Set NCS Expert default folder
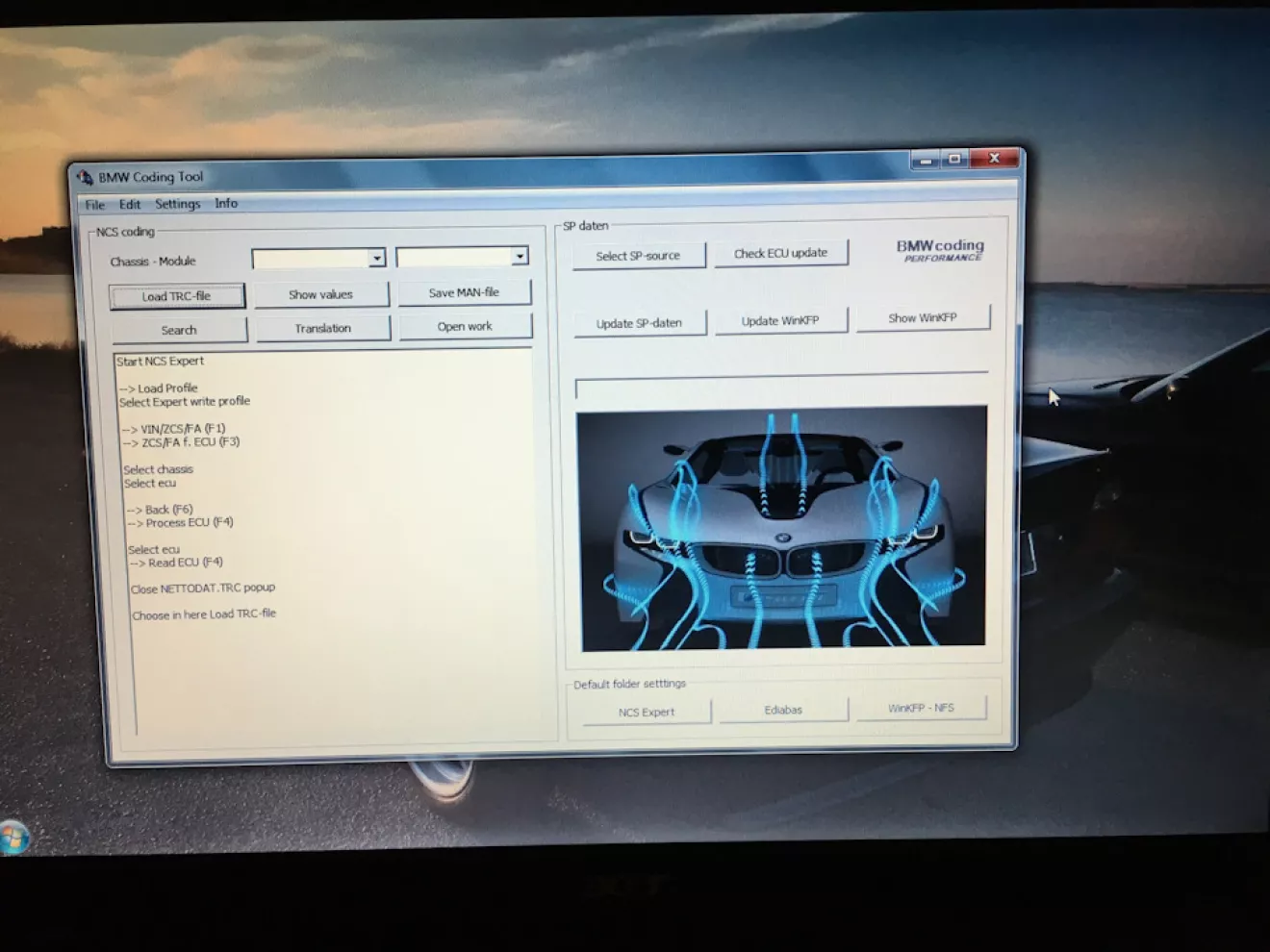This screenshot has width=1270, height=952. tap(647, 712)
